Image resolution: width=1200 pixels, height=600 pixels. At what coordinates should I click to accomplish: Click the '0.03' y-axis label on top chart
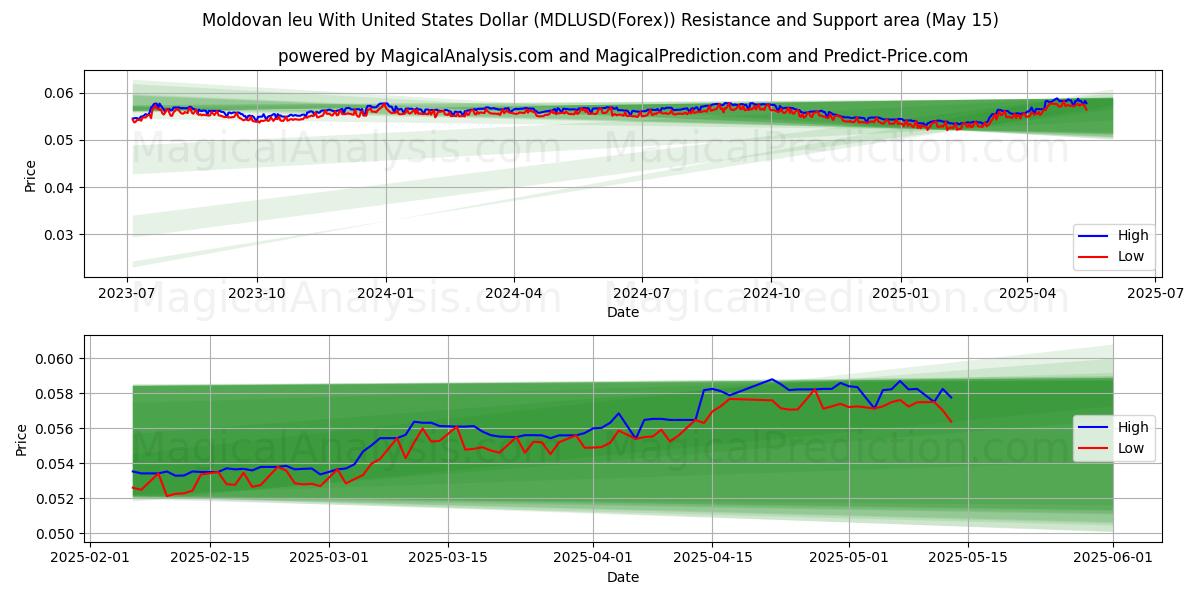click(61, 235)
